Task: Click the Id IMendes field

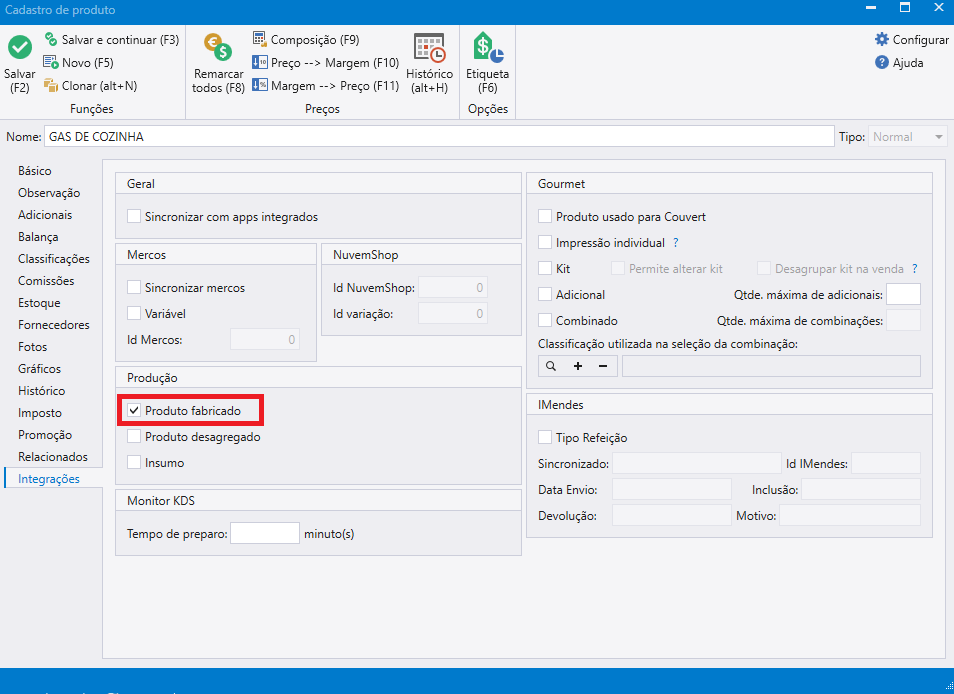Action: 886,463
